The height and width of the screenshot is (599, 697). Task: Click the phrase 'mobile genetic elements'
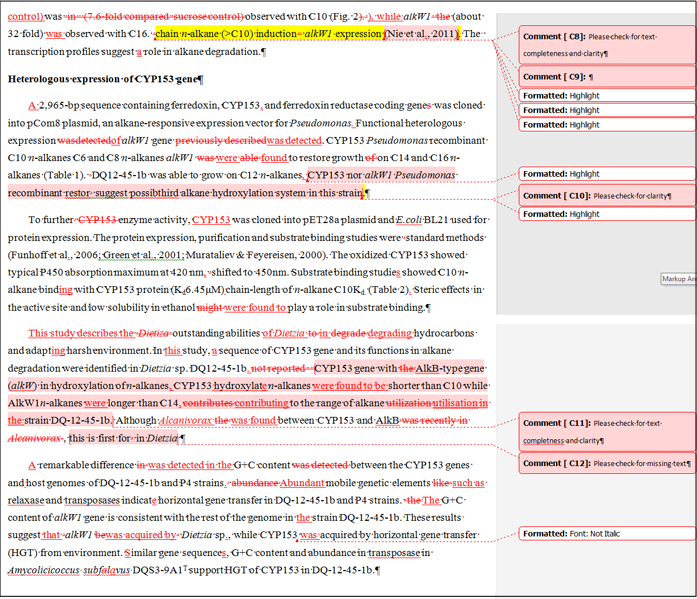point(378,483)
